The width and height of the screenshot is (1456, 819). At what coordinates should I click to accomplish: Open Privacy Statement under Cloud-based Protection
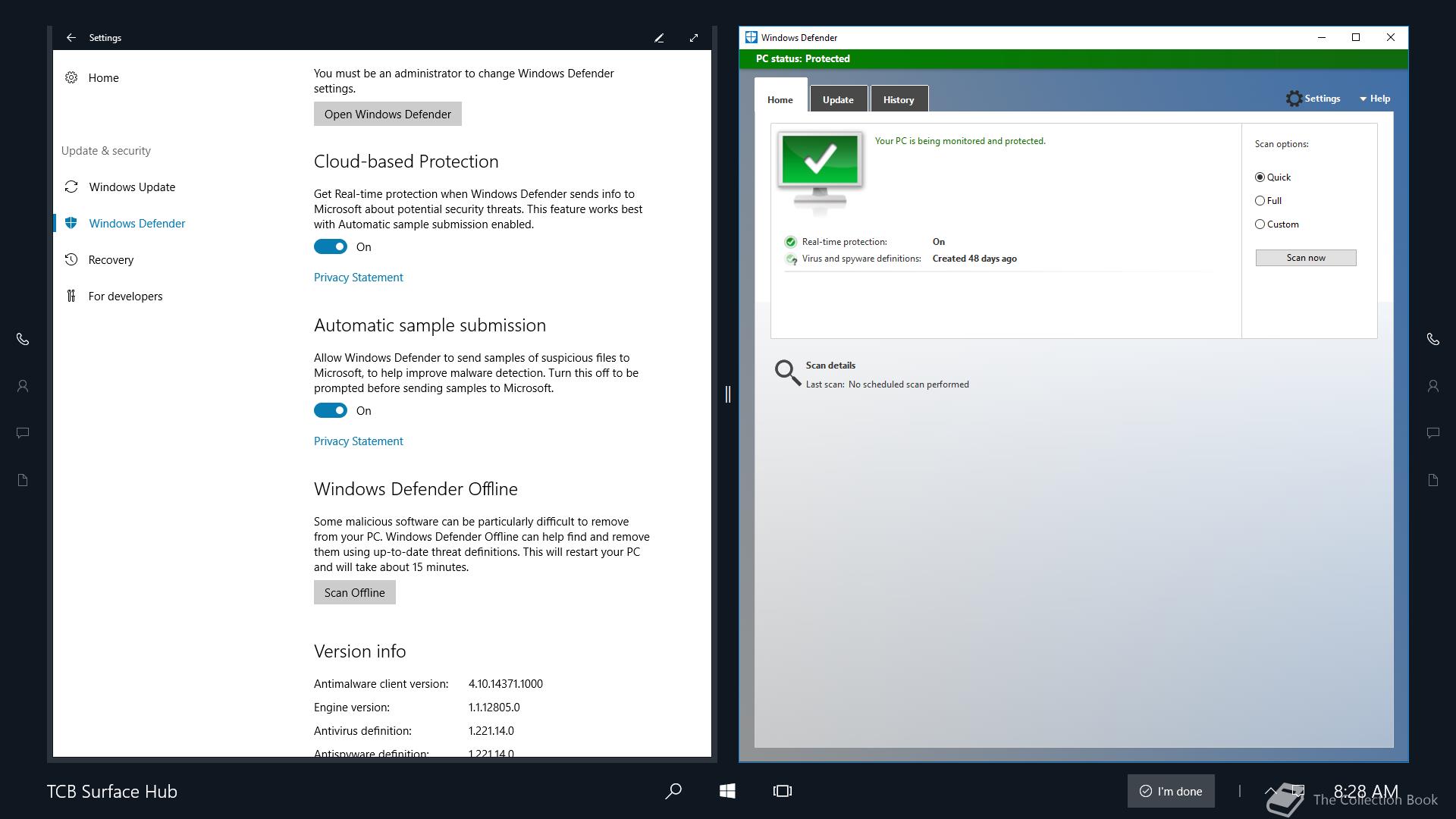click(x=358, y=277)
